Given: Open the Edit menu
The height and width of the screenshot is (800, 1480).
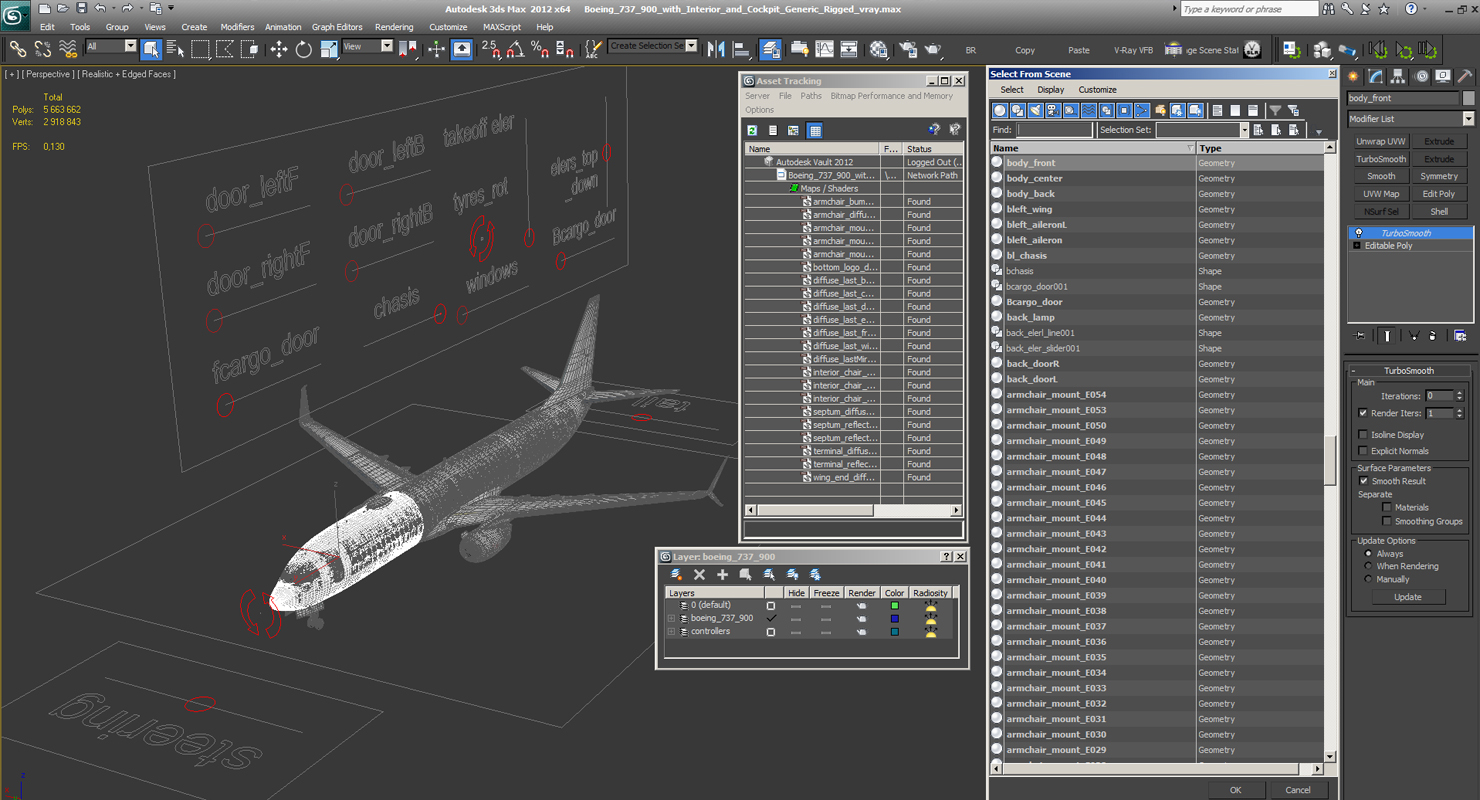Looking at the screenshot, I should 47,27.
